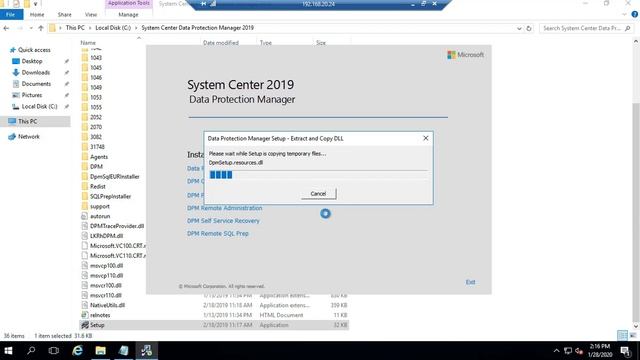
Task: Open Pictures in Quick access
Action: tap(32, 95)
